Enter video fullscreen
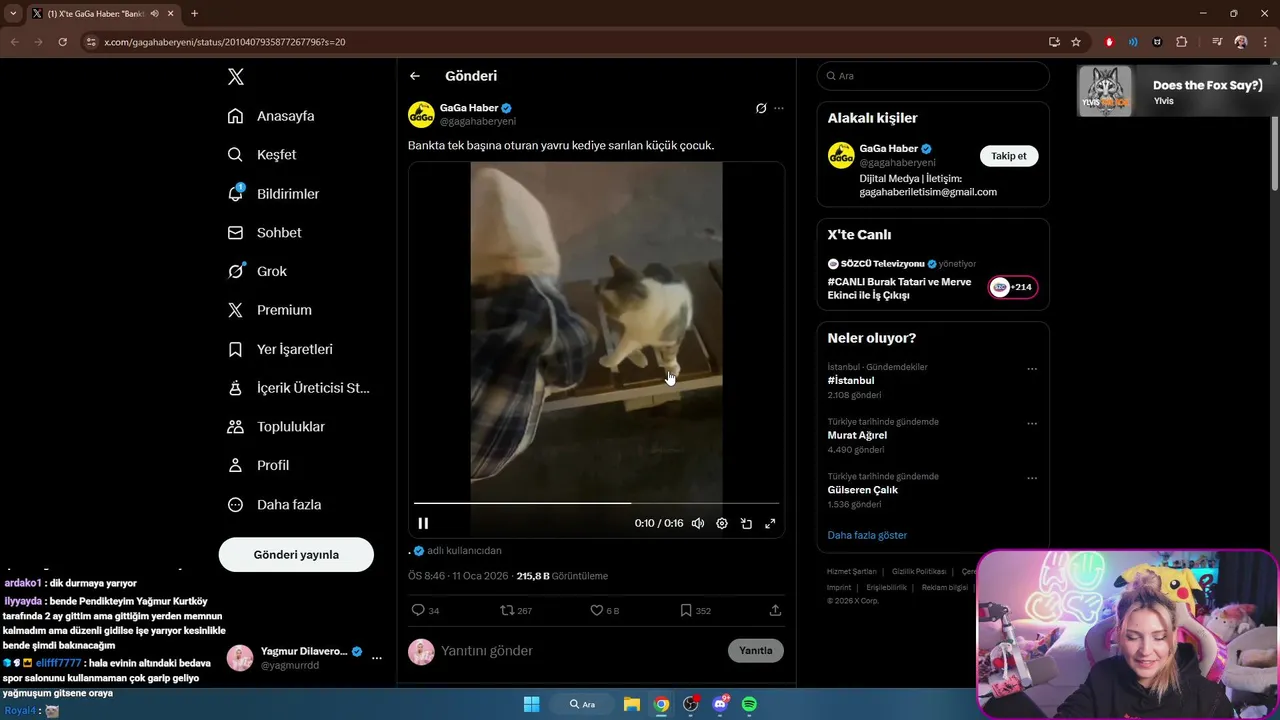 click(770, 523)
